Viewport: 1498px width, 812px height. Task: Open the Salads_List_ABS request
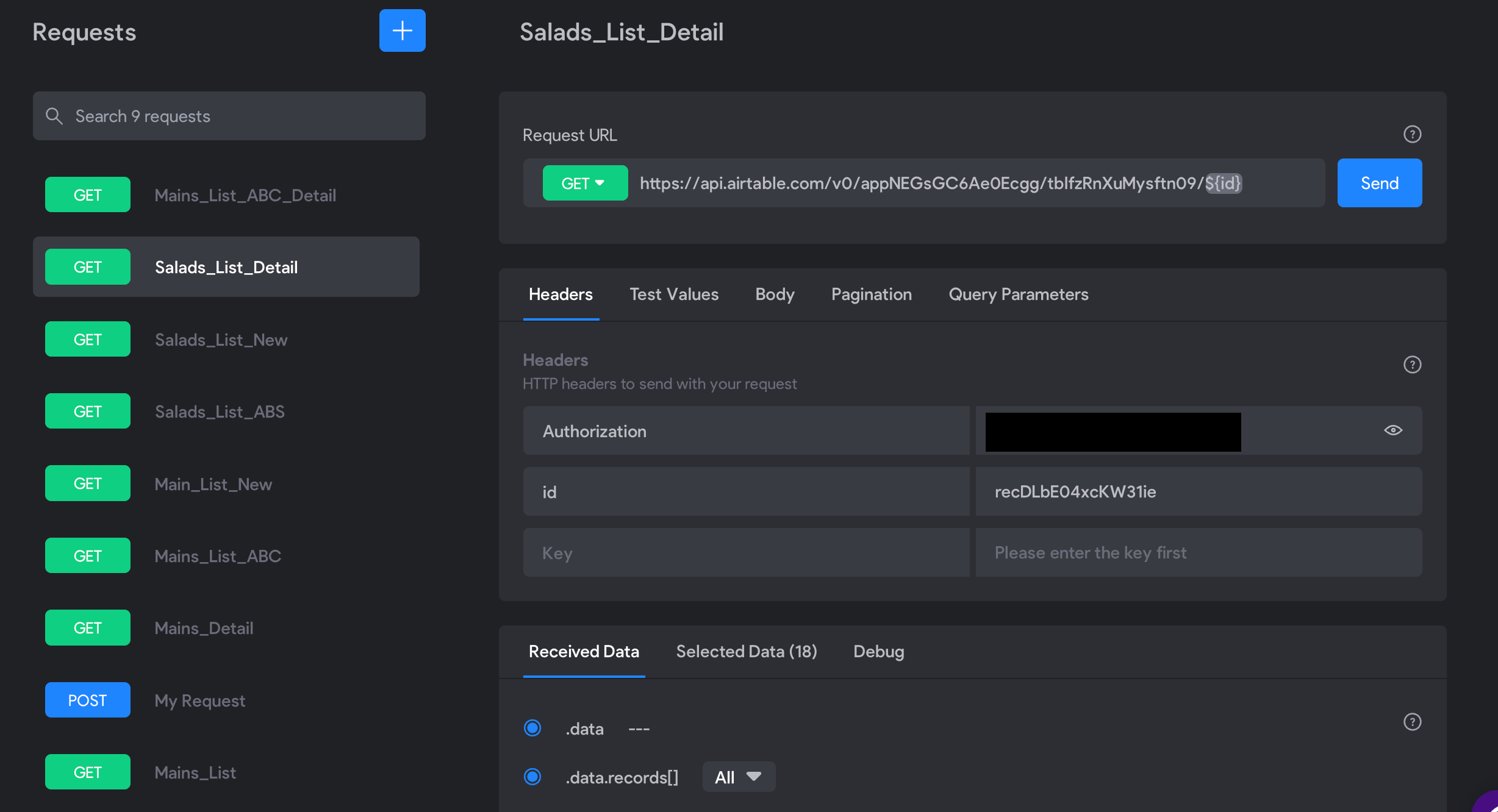coord(226,411)
